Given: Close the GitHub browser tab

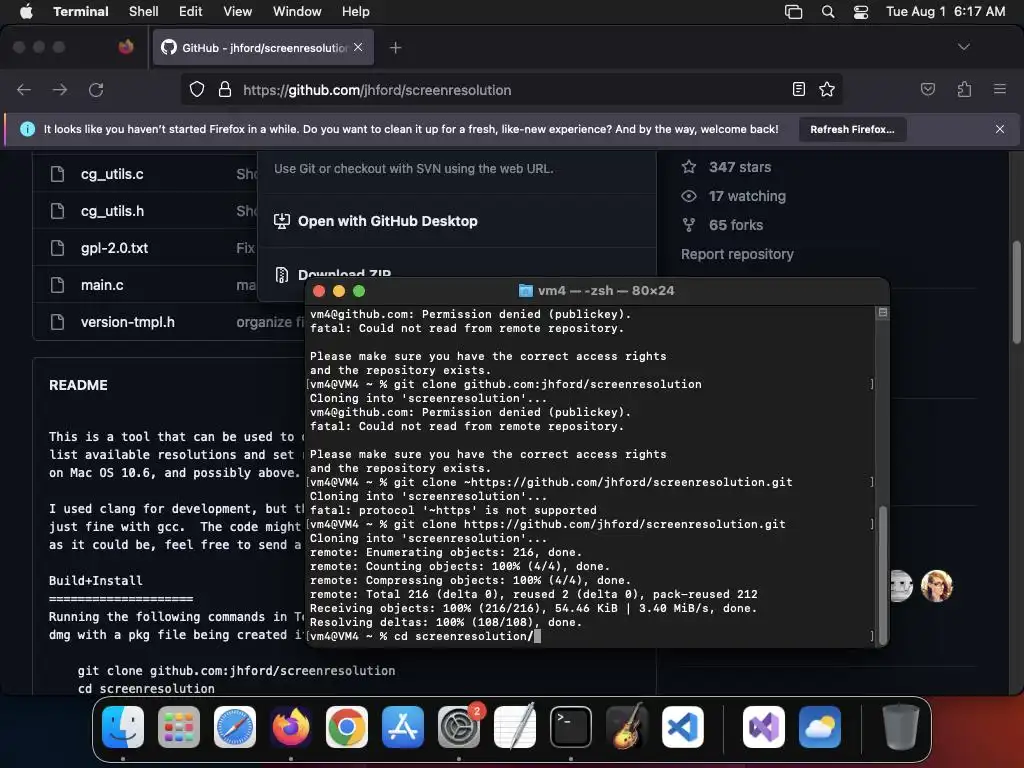Looking at the screenshot, I should point(358,48).
